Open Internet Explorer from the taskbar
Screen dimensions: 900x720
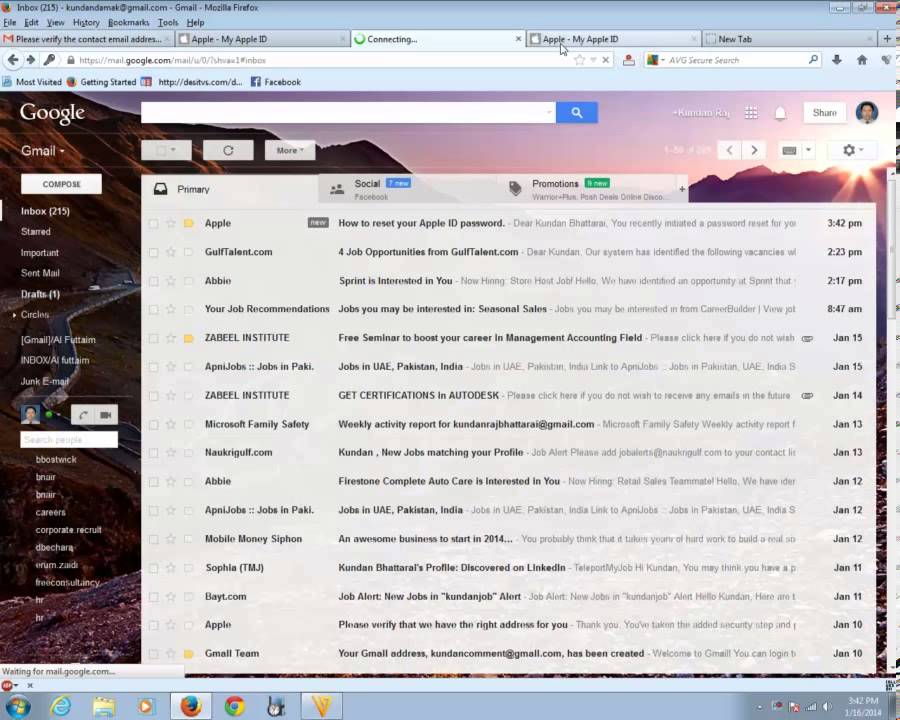60,706
